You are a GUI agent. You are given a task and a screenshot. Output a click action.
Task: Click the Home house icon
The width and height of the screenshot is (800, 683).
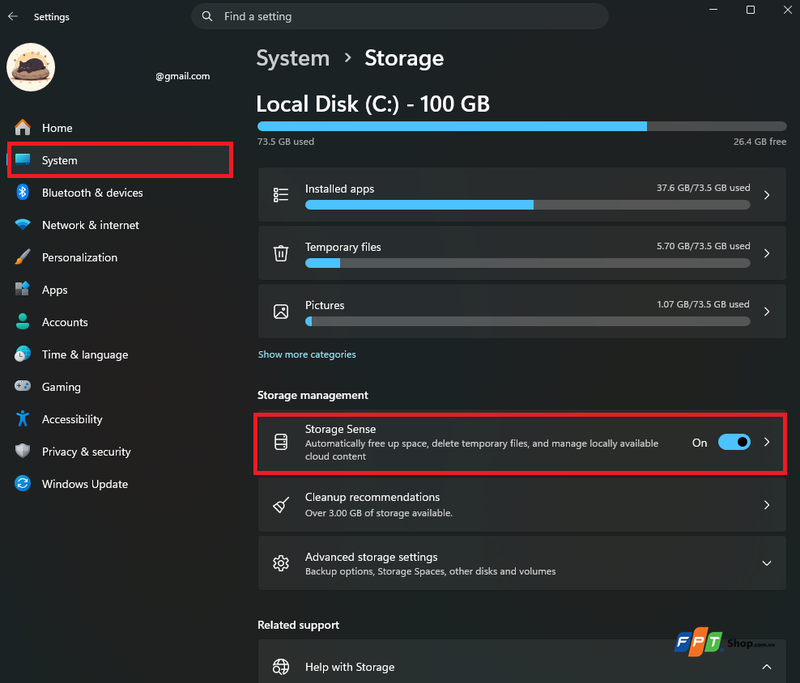pos(22,128)
